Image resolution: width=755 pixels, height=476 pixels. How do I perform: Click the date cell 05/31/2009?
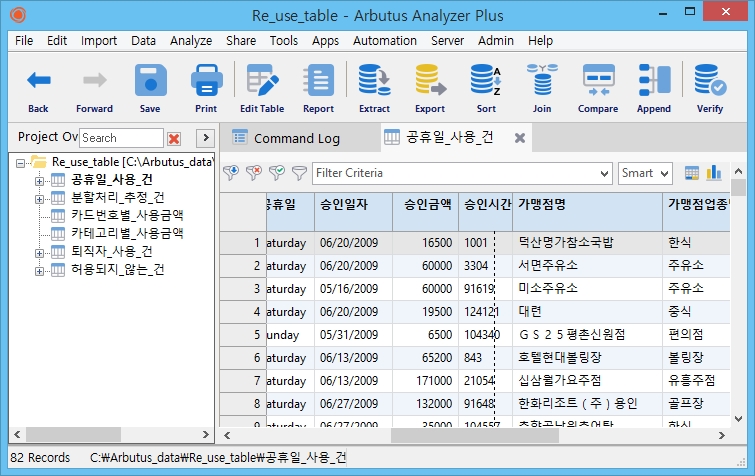(353, 335)
